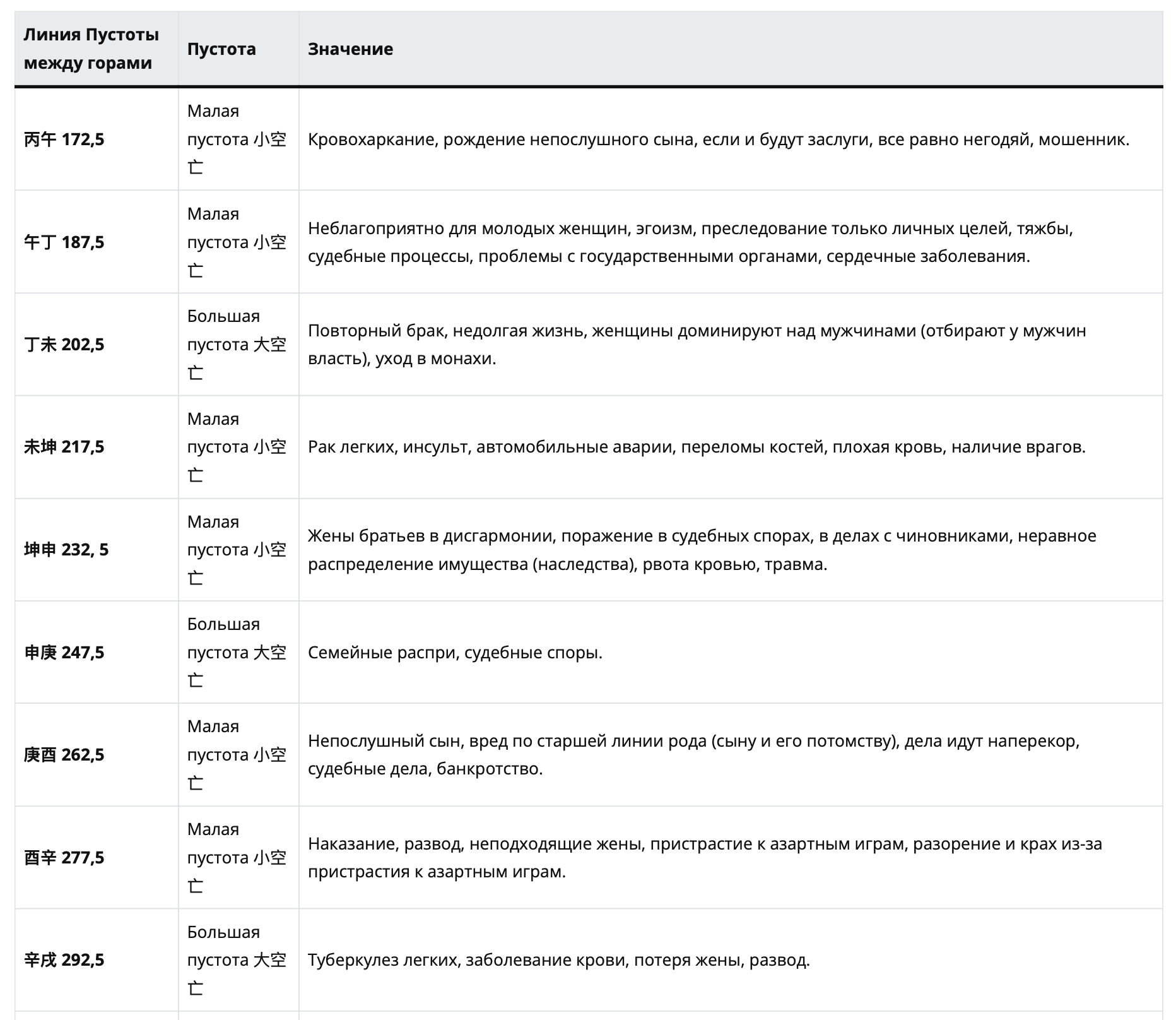
Task: Click 'Малая пустота' cell in 丙午 row
Action: click(237, 139)
